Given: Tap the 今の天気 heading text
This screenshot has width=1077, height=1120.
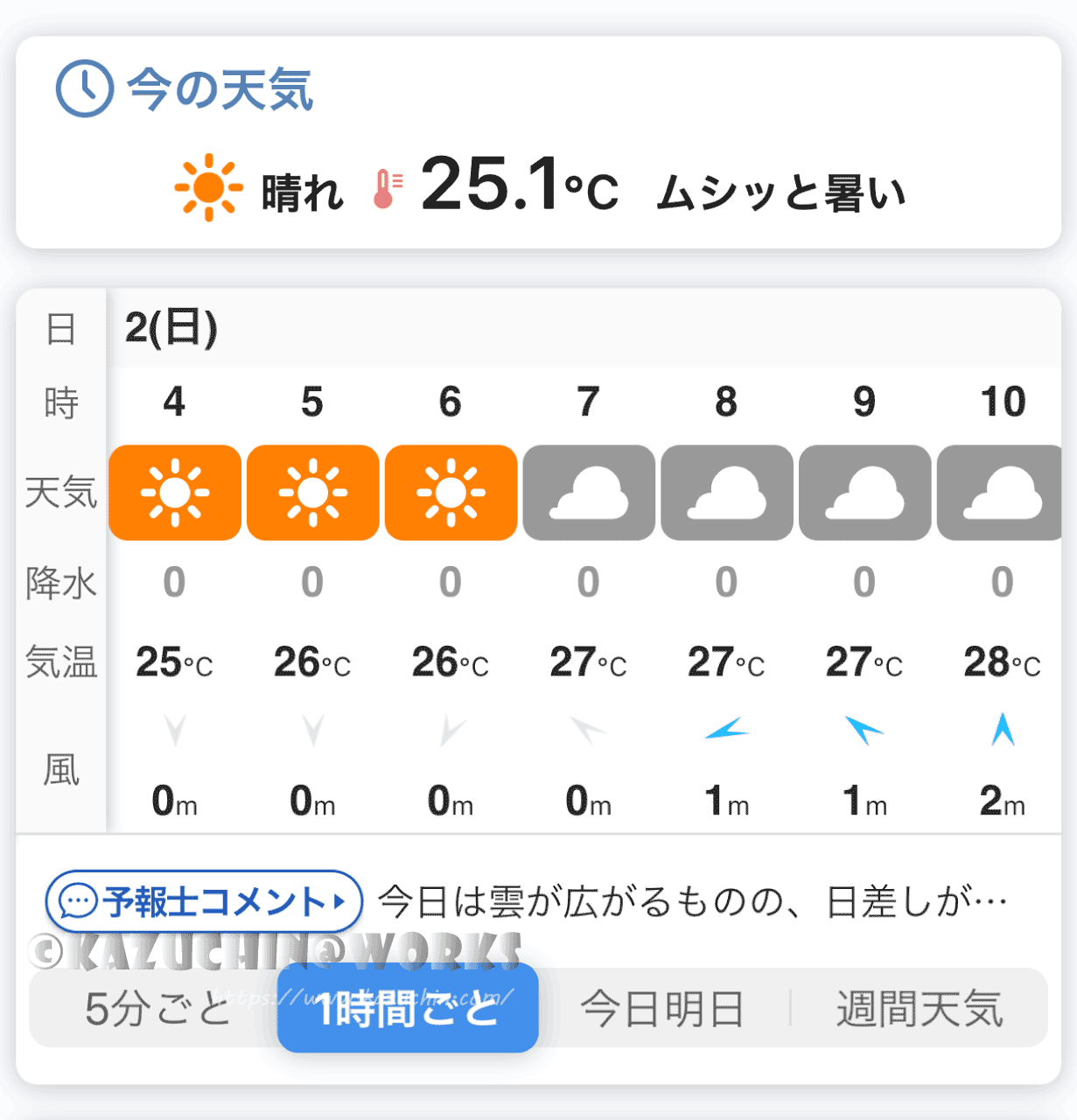Looking at the screenshot, I should click(220, 89).
